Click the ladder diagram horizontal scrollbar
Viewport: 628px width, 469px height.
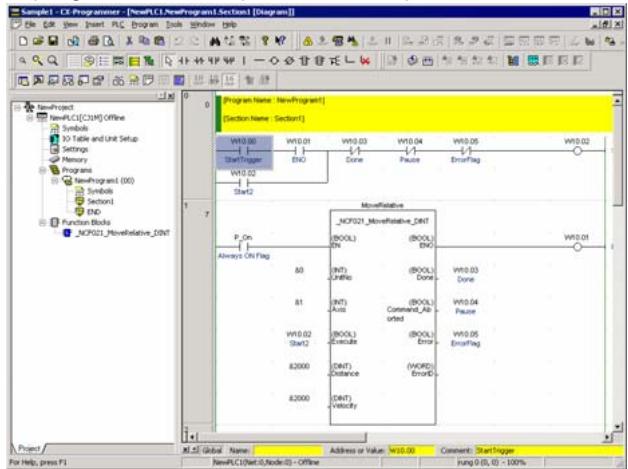click(399, 437)
